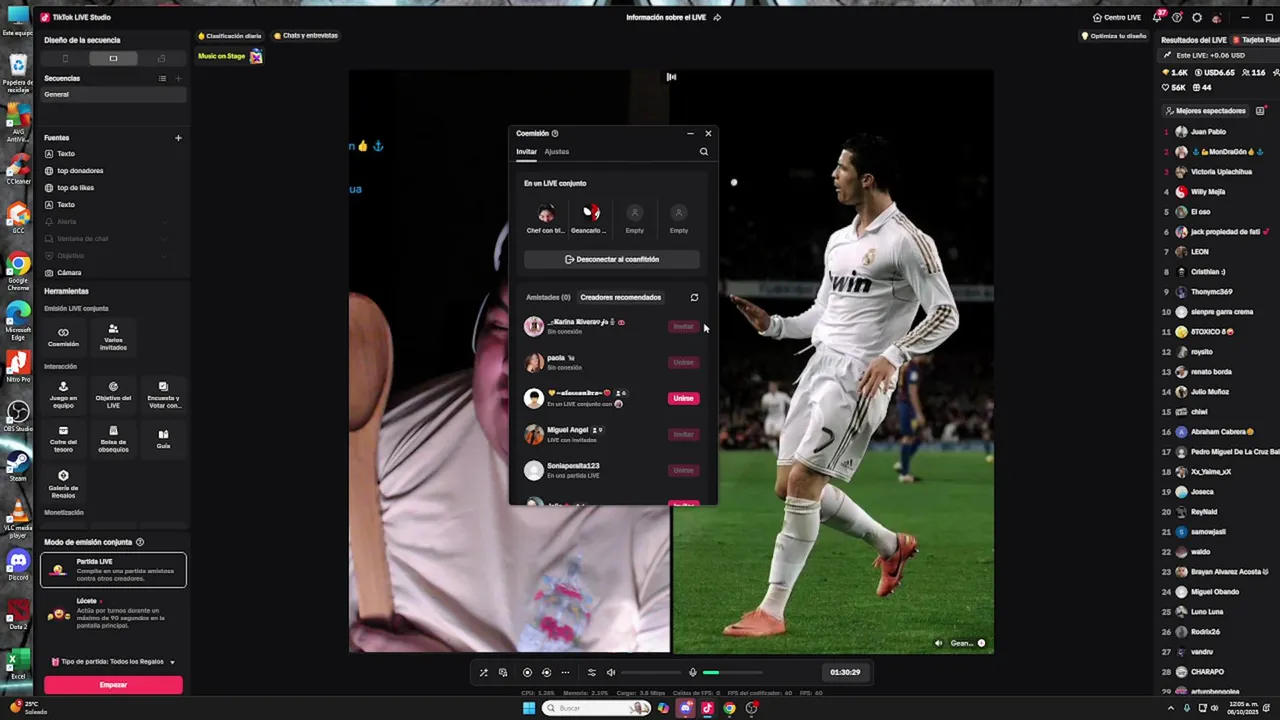Select the dual-screen layout option
Image resolution: width=1280 pixels, height=720 pixels.
coord(161,58)
